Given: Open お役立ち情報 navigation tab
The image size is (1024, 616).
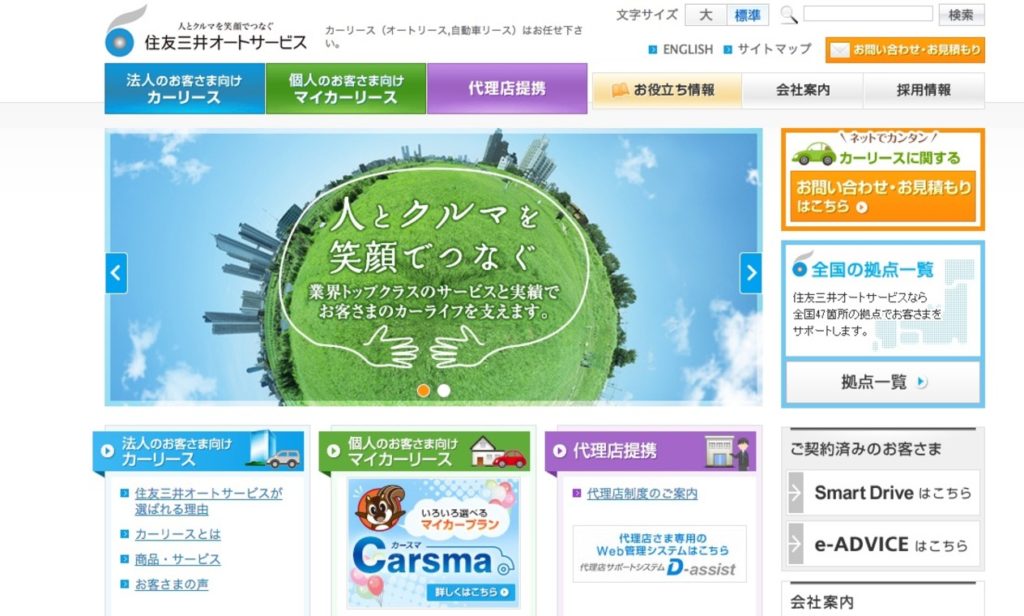Looking at the screenshot, I should (x=667, y=90).
